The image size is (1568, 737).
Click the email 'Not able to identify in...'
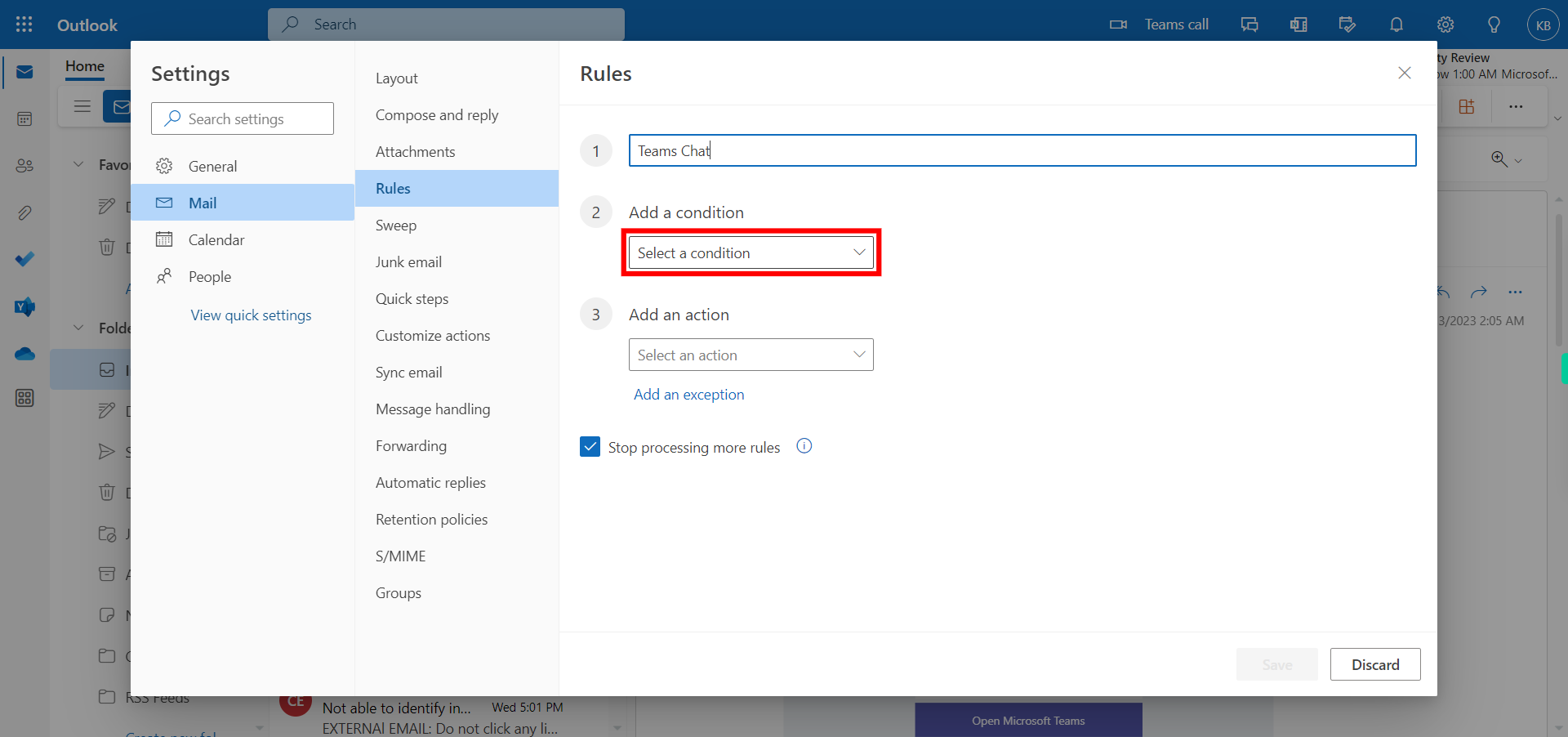[441, 717]
